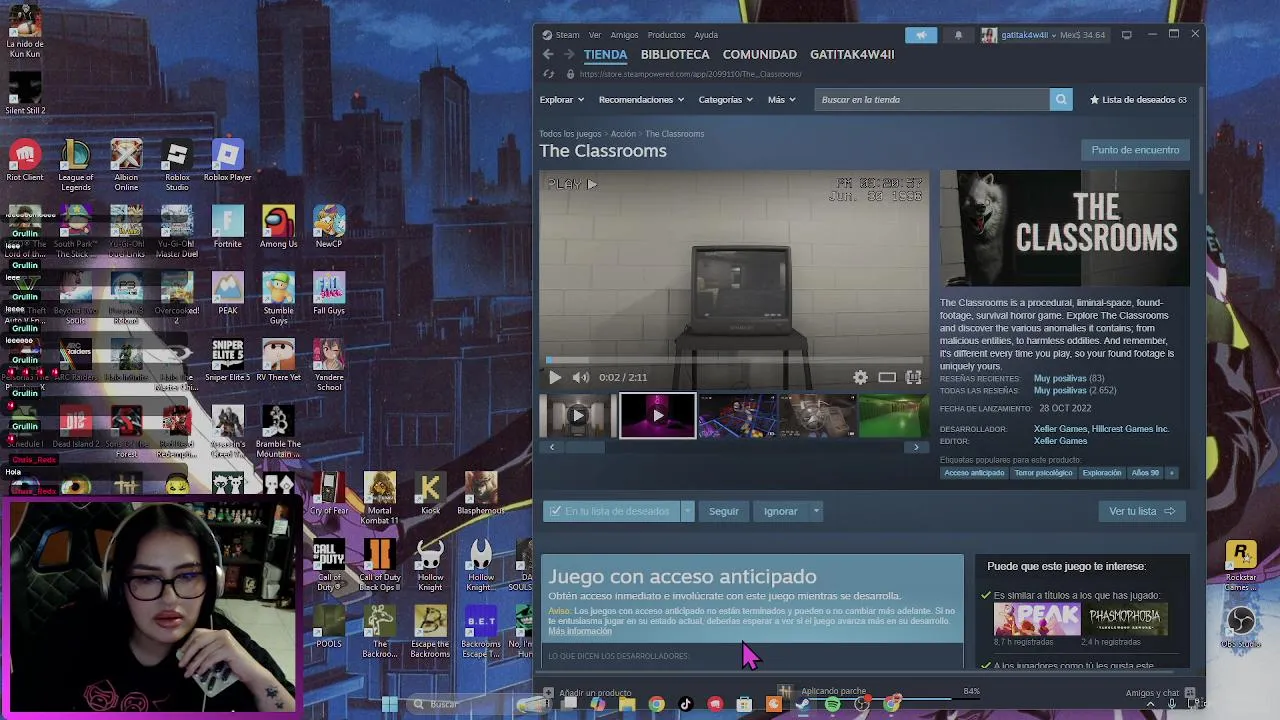Click the store search magnifier button
This screenshot has width=1280, height=720.
[1061, 99]
